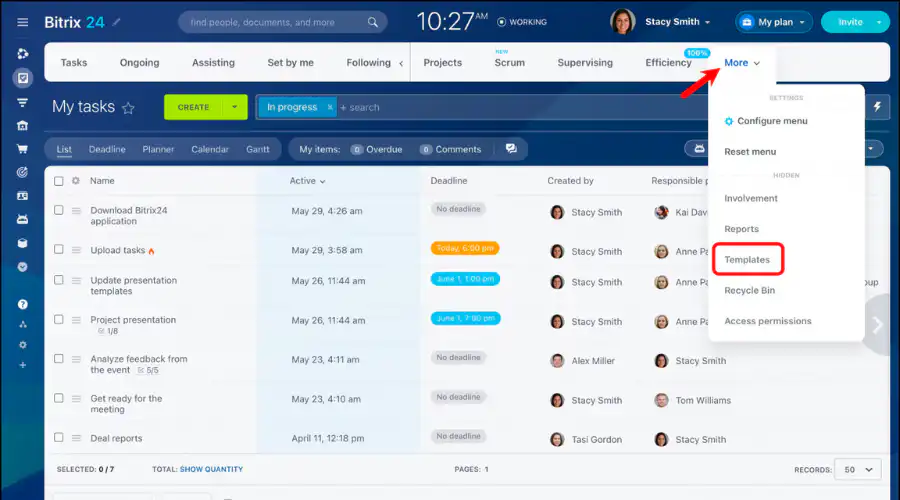Screen dimensions: 900x500
Task: Sort by the Active column
Action: pyautogui.click(x=307, y=181)
